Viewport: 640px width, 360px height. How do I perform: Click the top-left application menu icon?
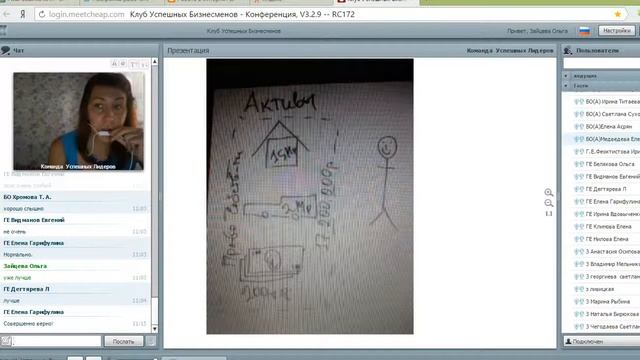[3, 31]
